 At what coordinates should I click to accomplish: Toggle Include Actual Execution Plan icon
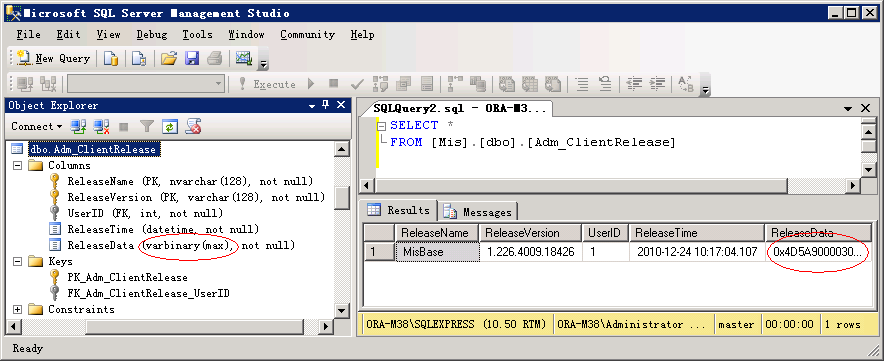click(455, 84)
